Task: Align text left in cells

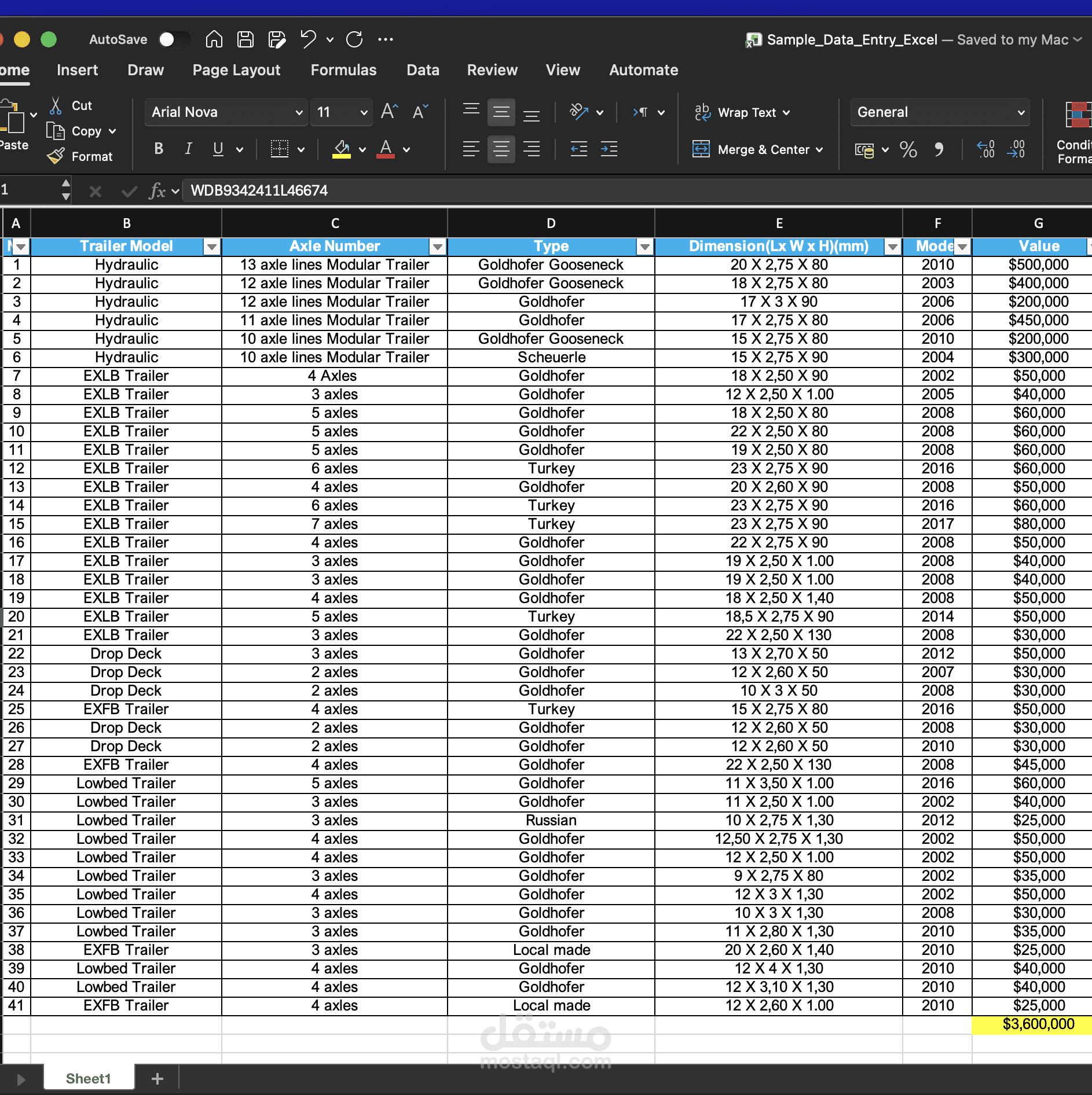Action: click(471, 149)
